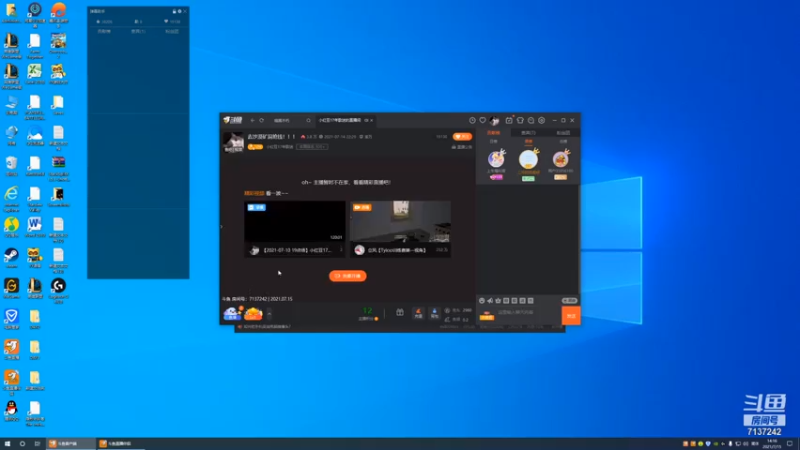
Task: Click the orange button below the video thumbnails
Action: point(347,276)
